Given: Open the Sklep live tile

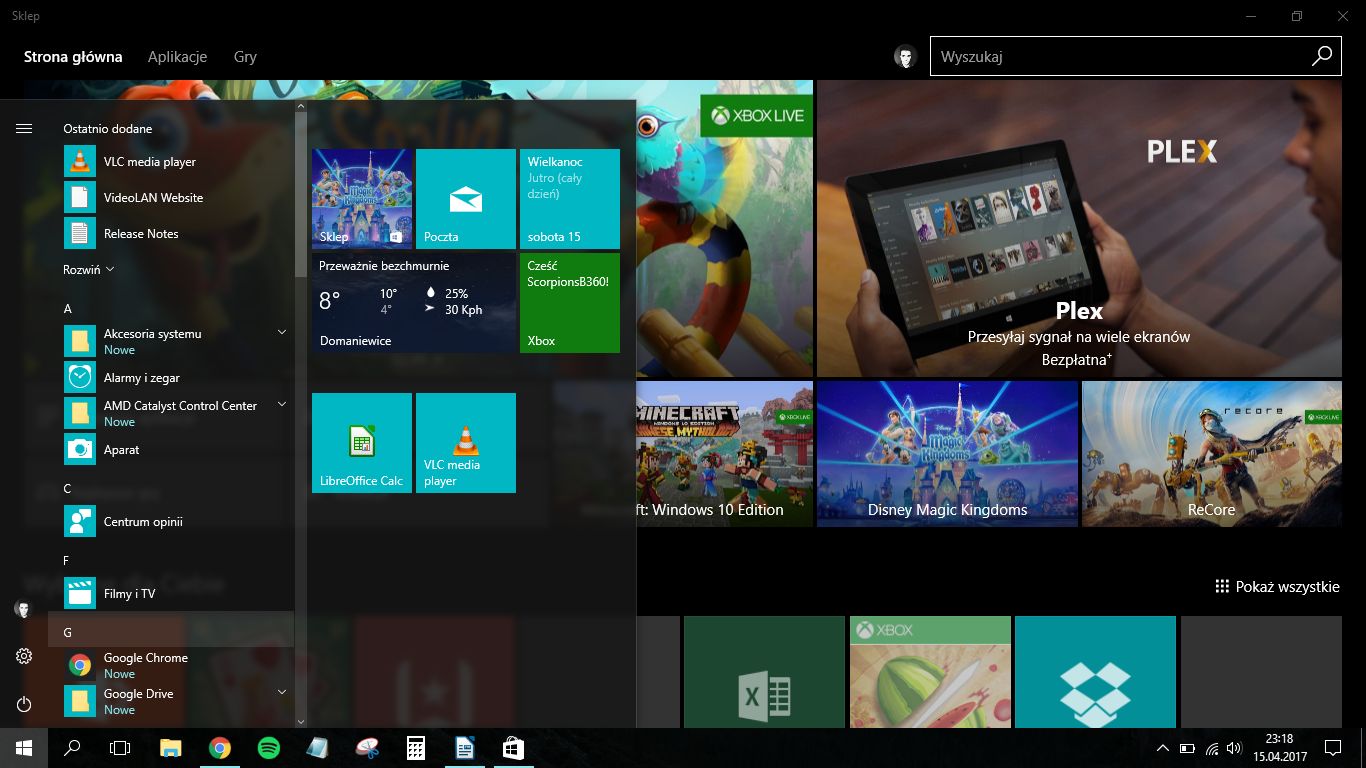Looking at the screenshot, I should click(362, 199).
